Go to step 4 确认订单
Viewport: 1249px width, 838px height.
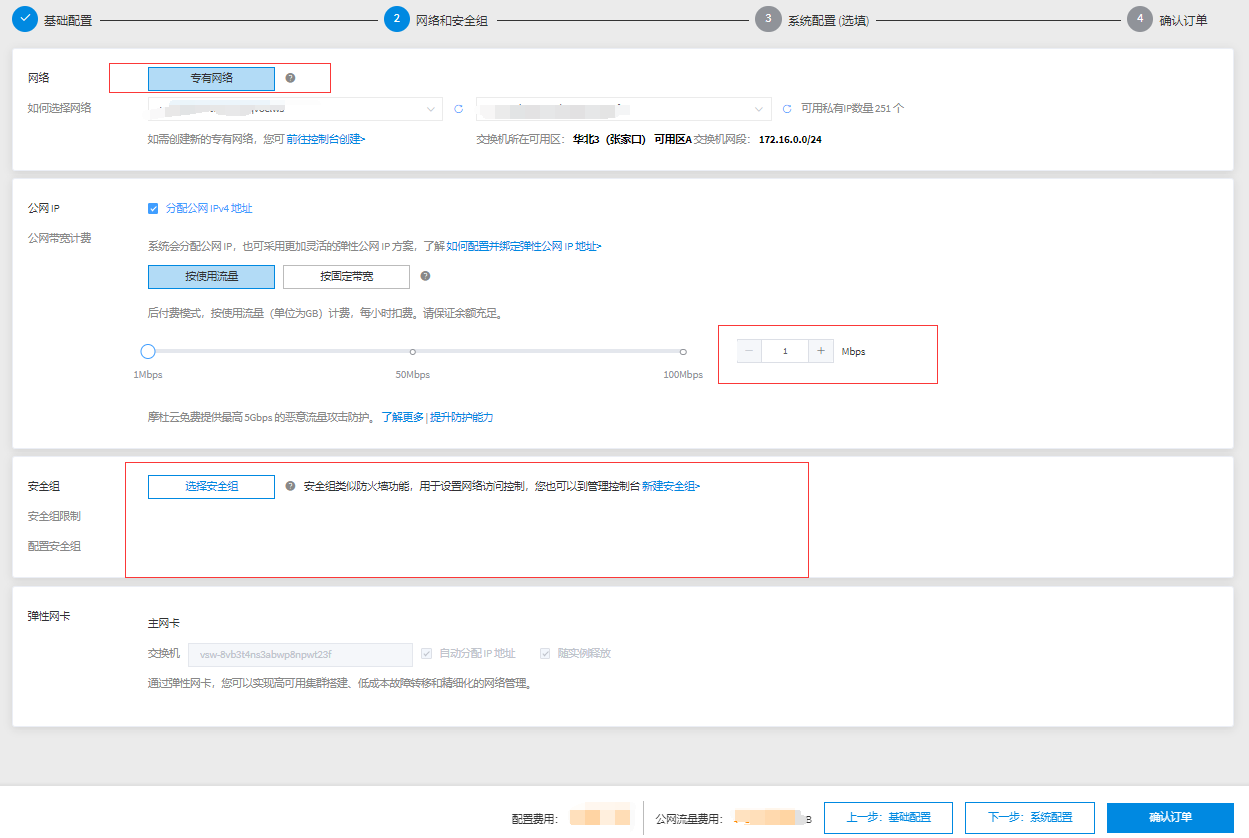pos(1140,19)
